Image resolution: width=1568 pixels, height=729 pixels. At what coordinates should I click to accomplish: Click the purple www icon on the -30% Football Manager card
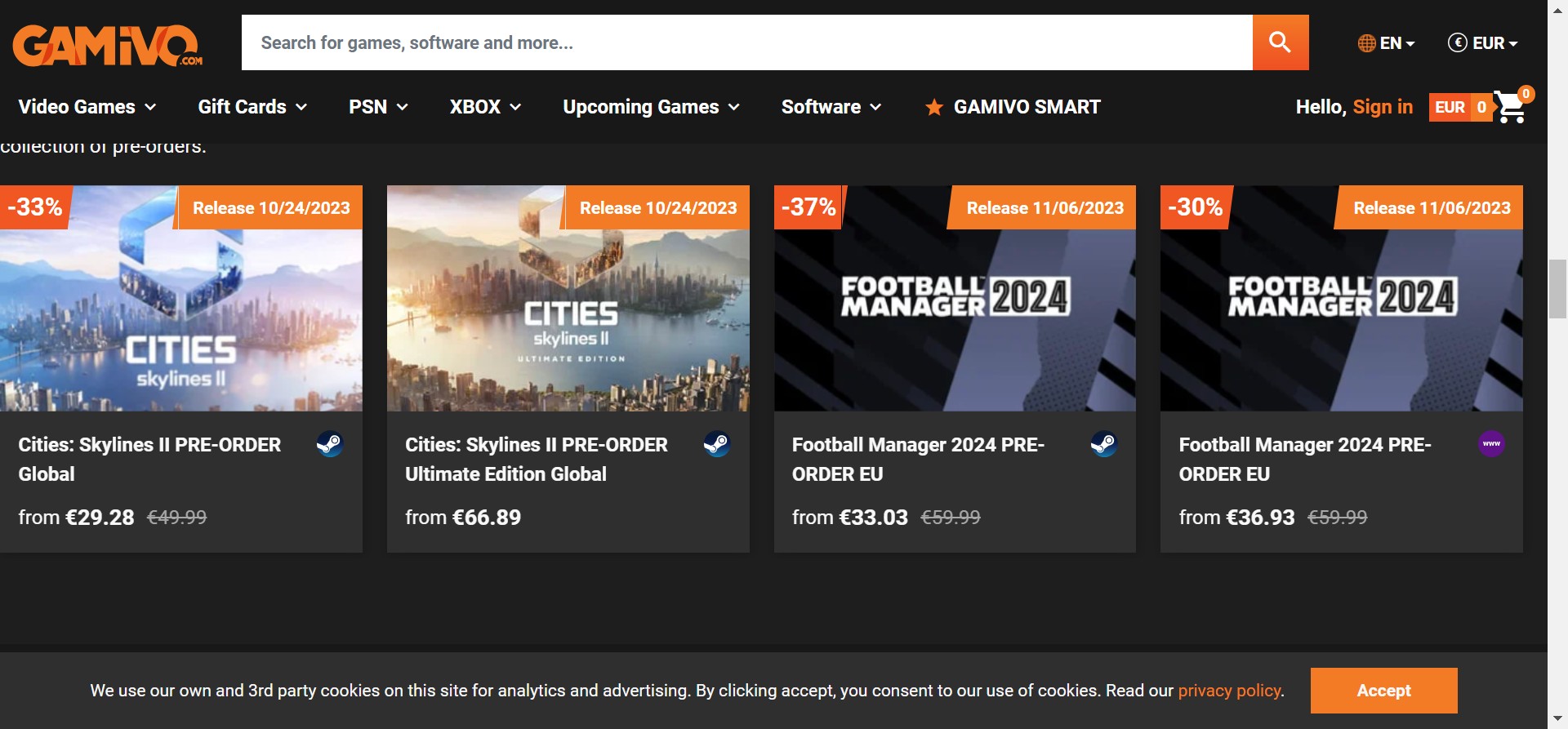pyautogui.click(x=1491, y=444)
